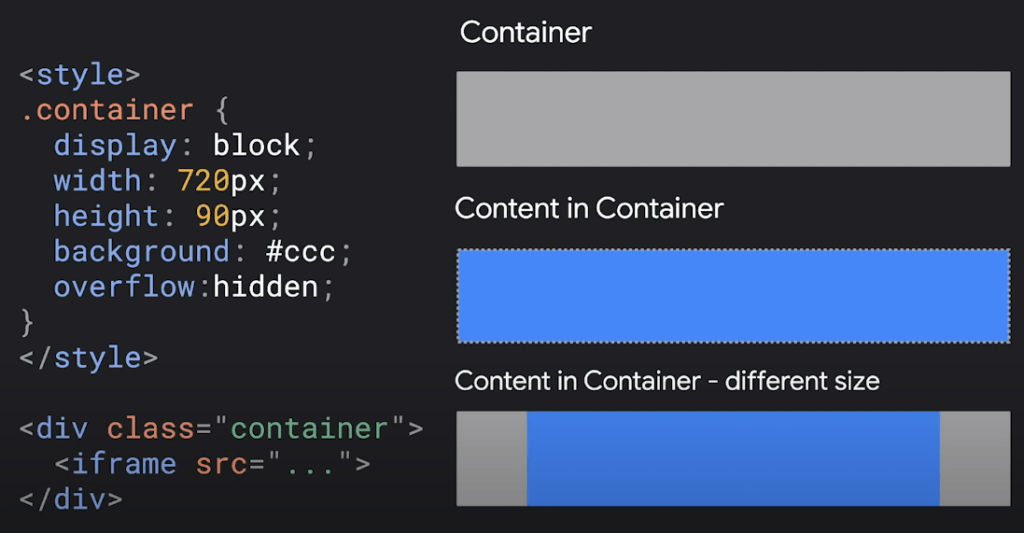The image size is (1024, 533).
Task: Click the 'overflow:hidden;' code line
Action: (193, 287)
